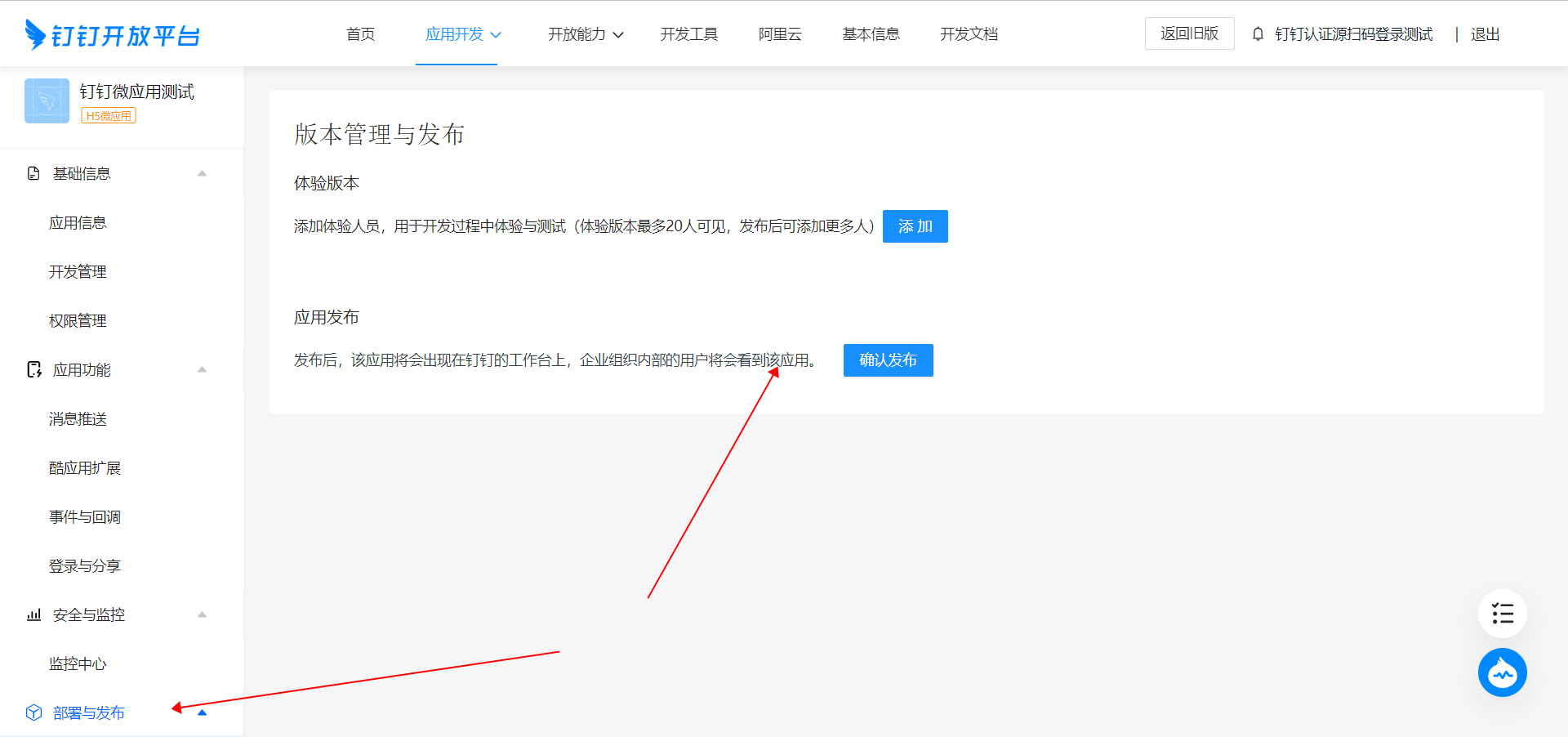Open 开发管理 in the sidebar
The image size is (1568, 737).
[78, 271]
